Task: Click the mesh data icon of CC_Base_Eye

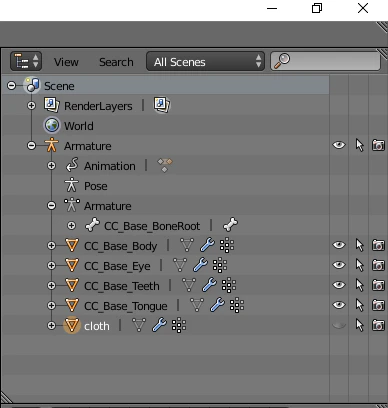Action: coord(180,265)
